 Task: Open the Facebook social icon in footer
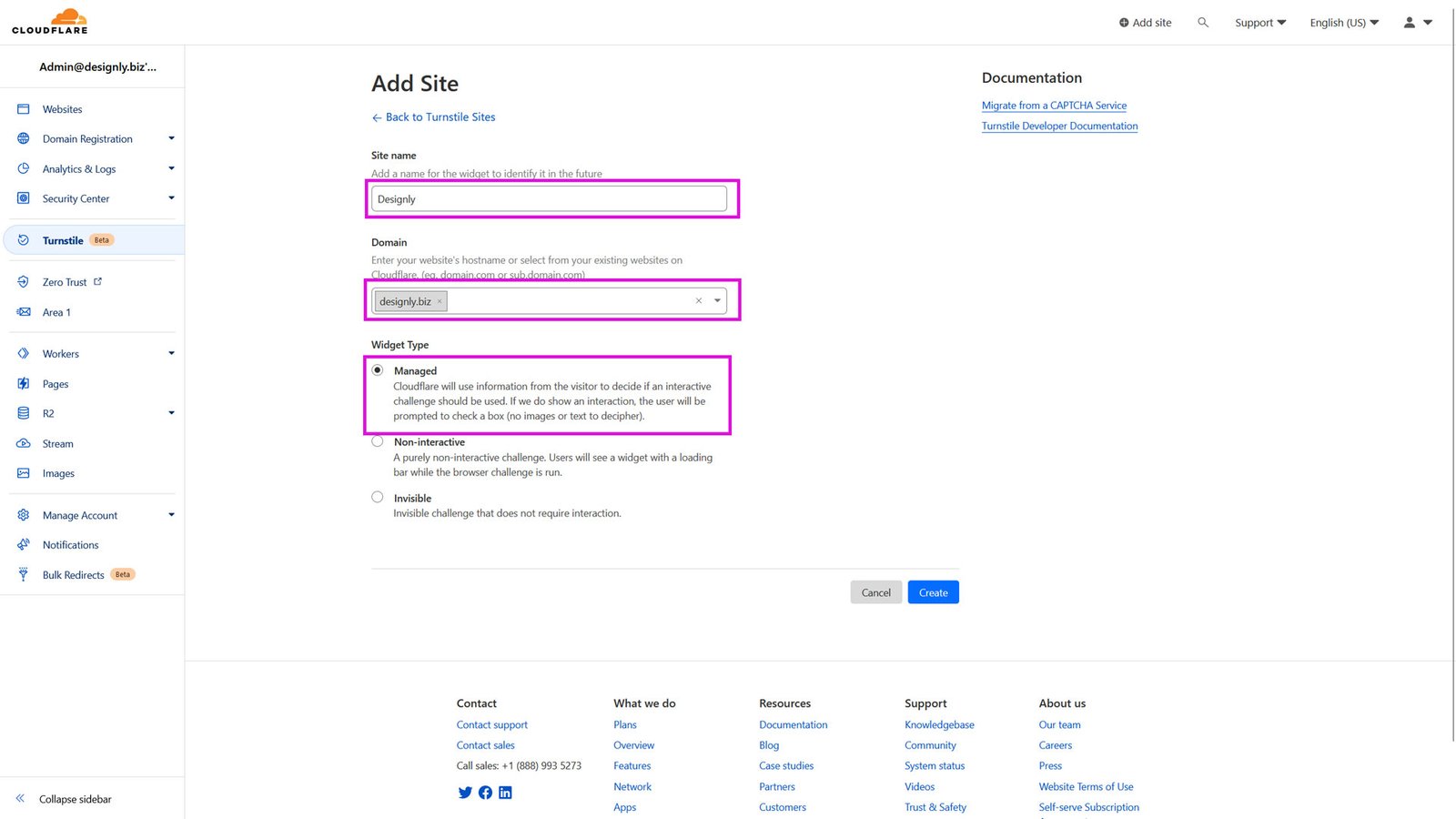(x=485, y=793)
